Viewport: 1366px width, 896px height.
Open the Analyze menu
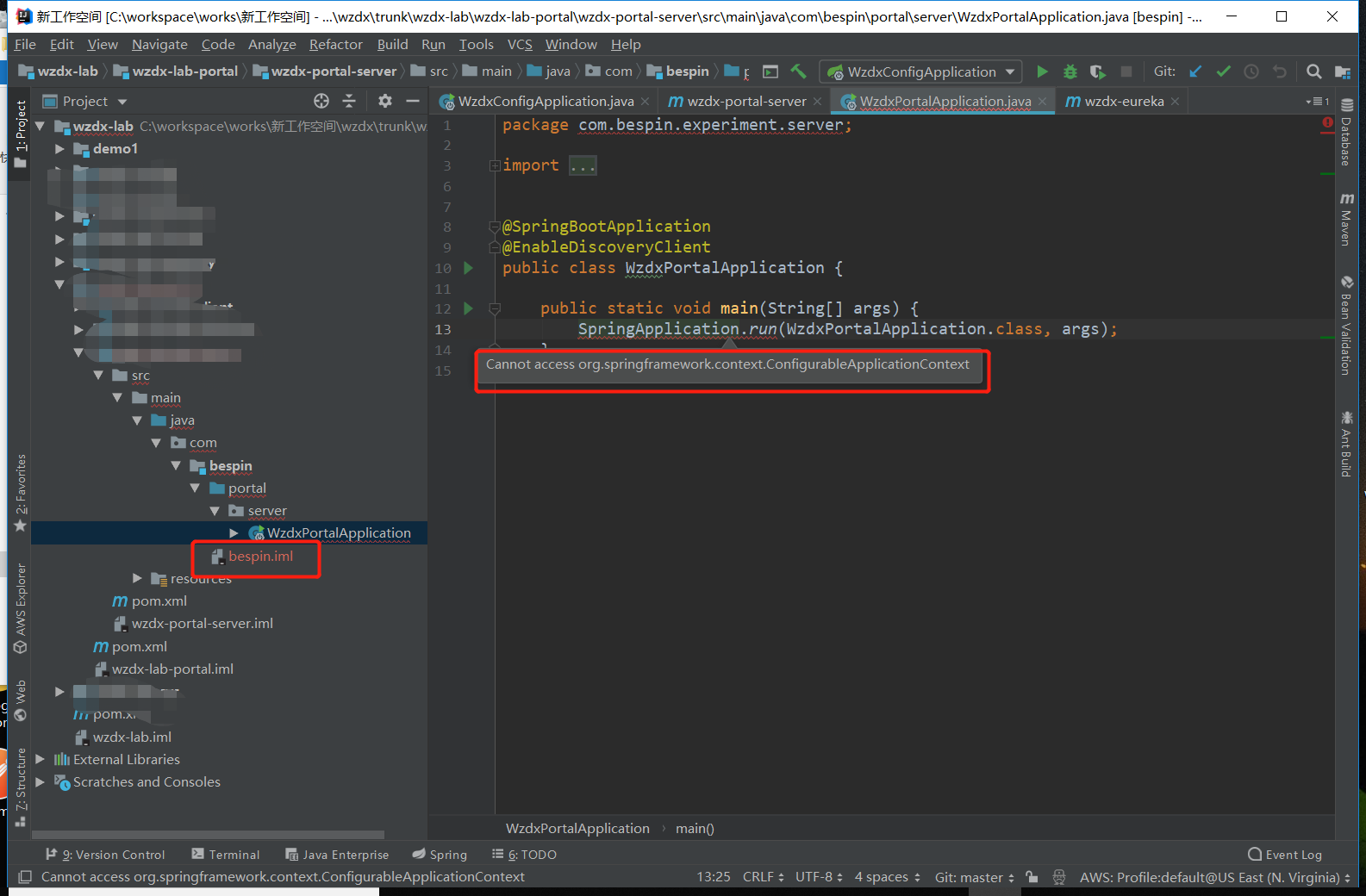click(x=271, y=45)
